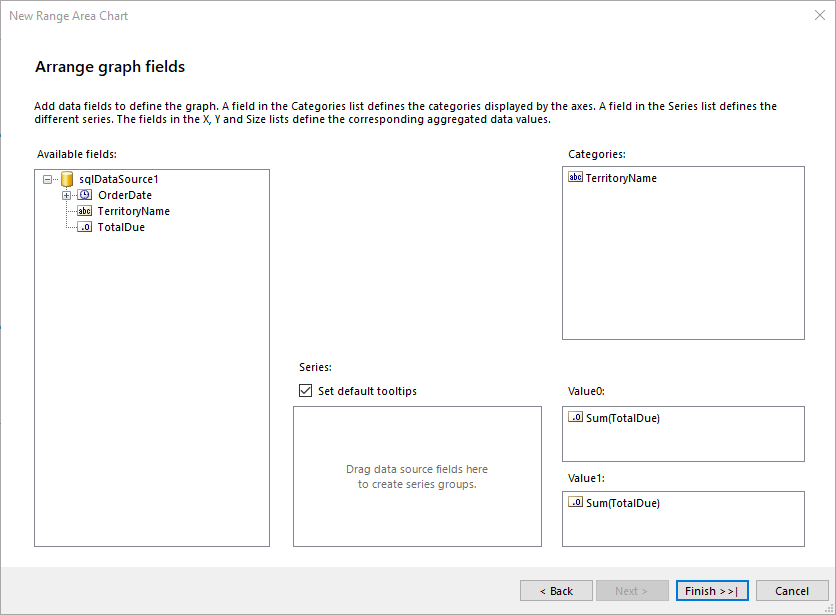Click the Sum(TotalDue) icon in Value0

point(576,418)
